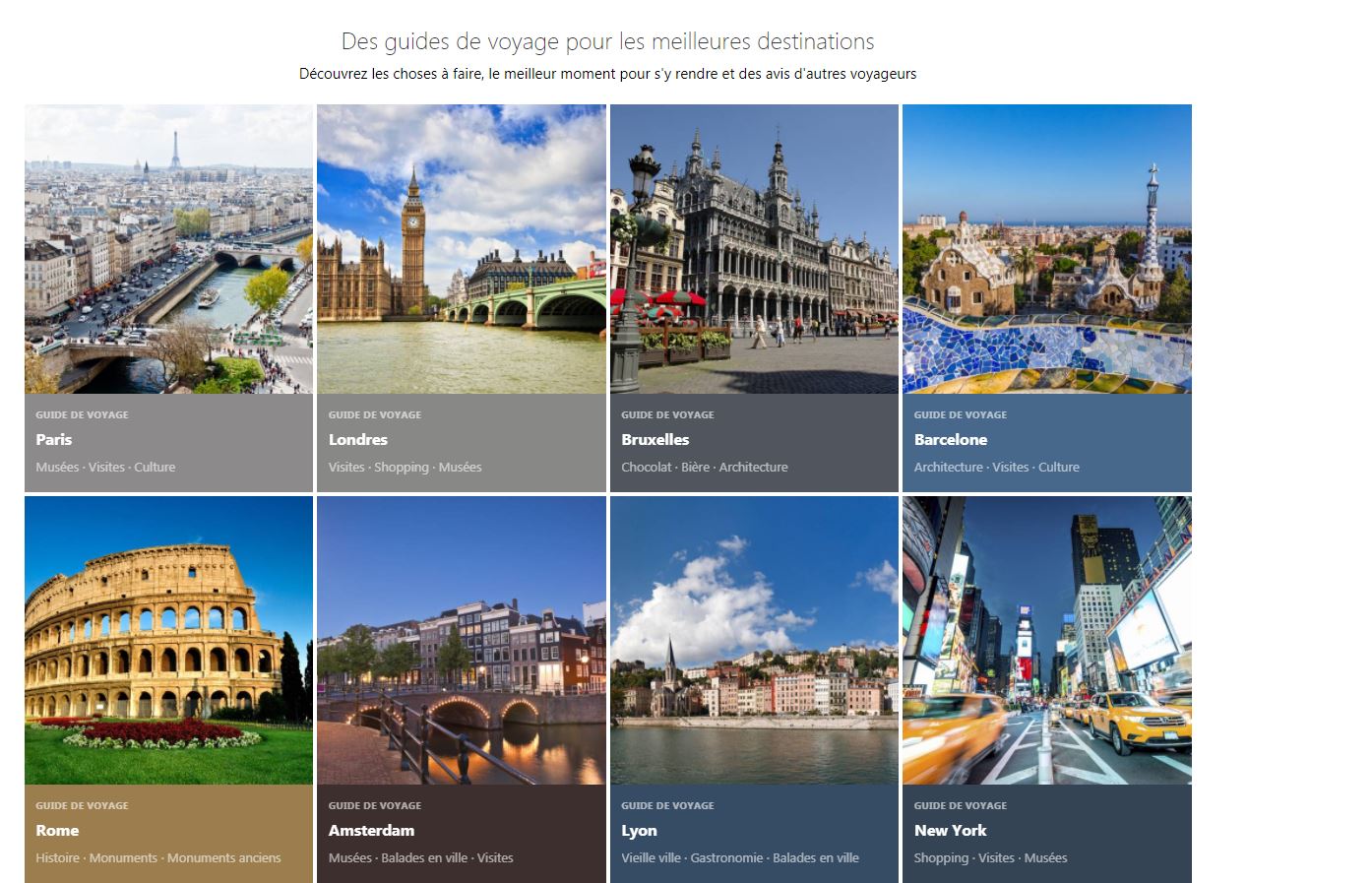This screenshot has height=883, width=1372.
Task: Open the Amsterdam canal bridge photo
Action: pos(461,640)
